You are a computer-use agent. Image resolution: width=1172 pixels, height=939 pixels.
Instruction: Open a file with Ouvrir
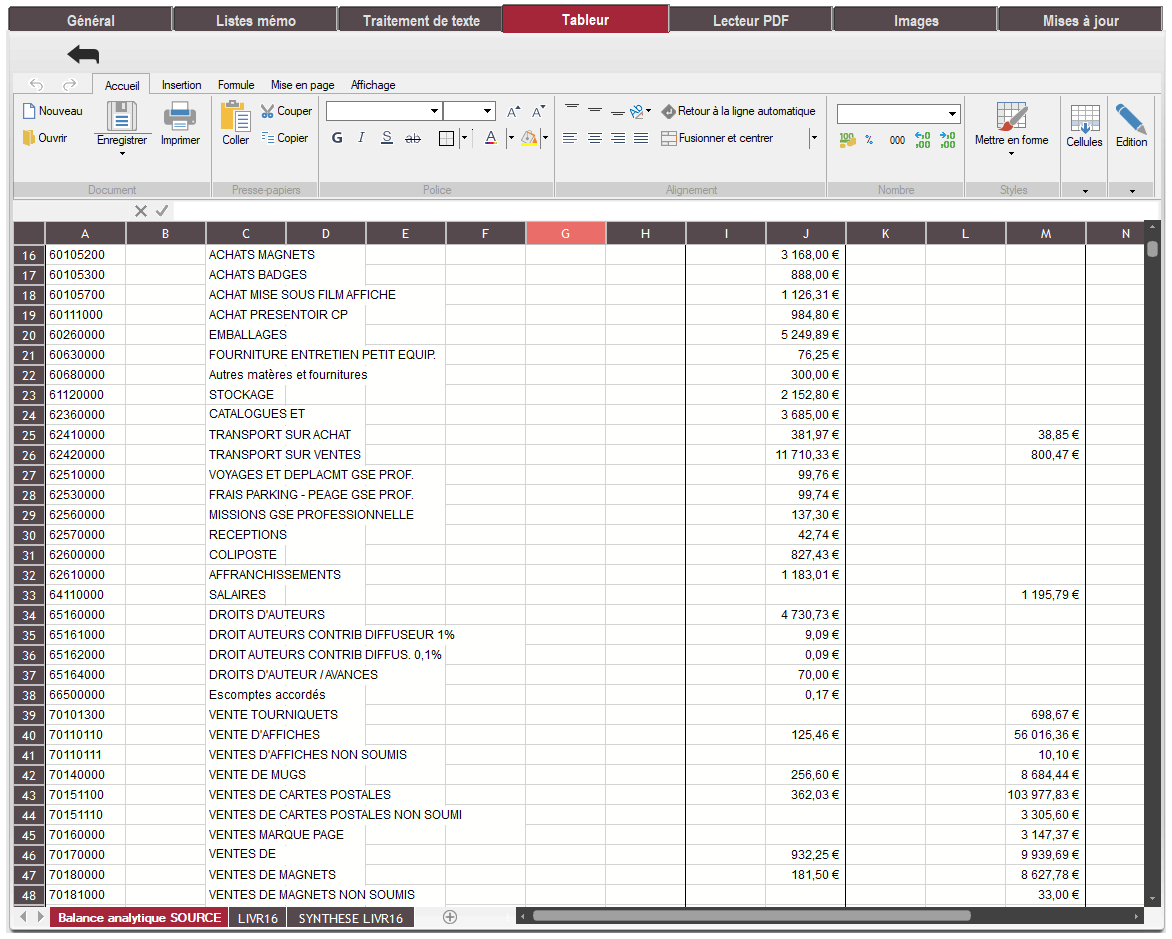(x=45, y=138)
